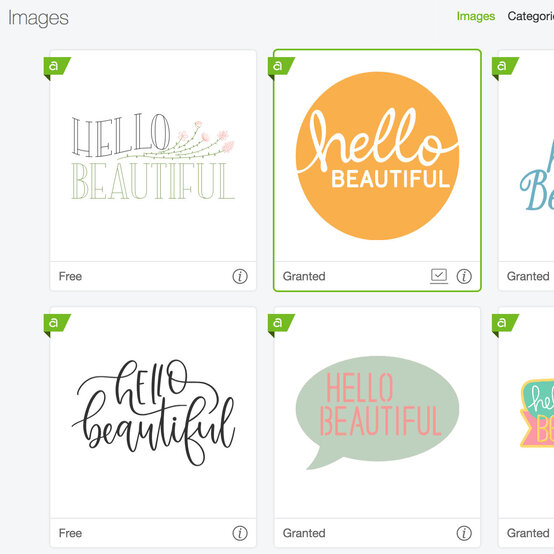The width and height of the screenshot is (554, 554).
Task: Switch to the Images tab
Action: 476,17
